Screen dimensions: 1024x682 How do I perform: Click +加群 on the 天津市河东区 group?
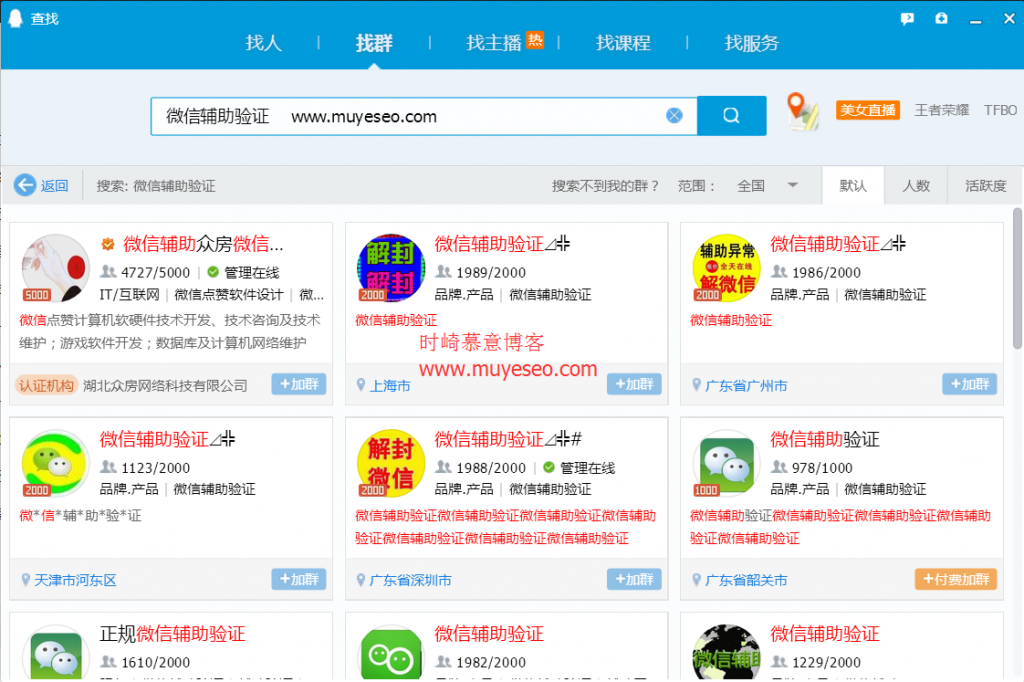(298, 579)
